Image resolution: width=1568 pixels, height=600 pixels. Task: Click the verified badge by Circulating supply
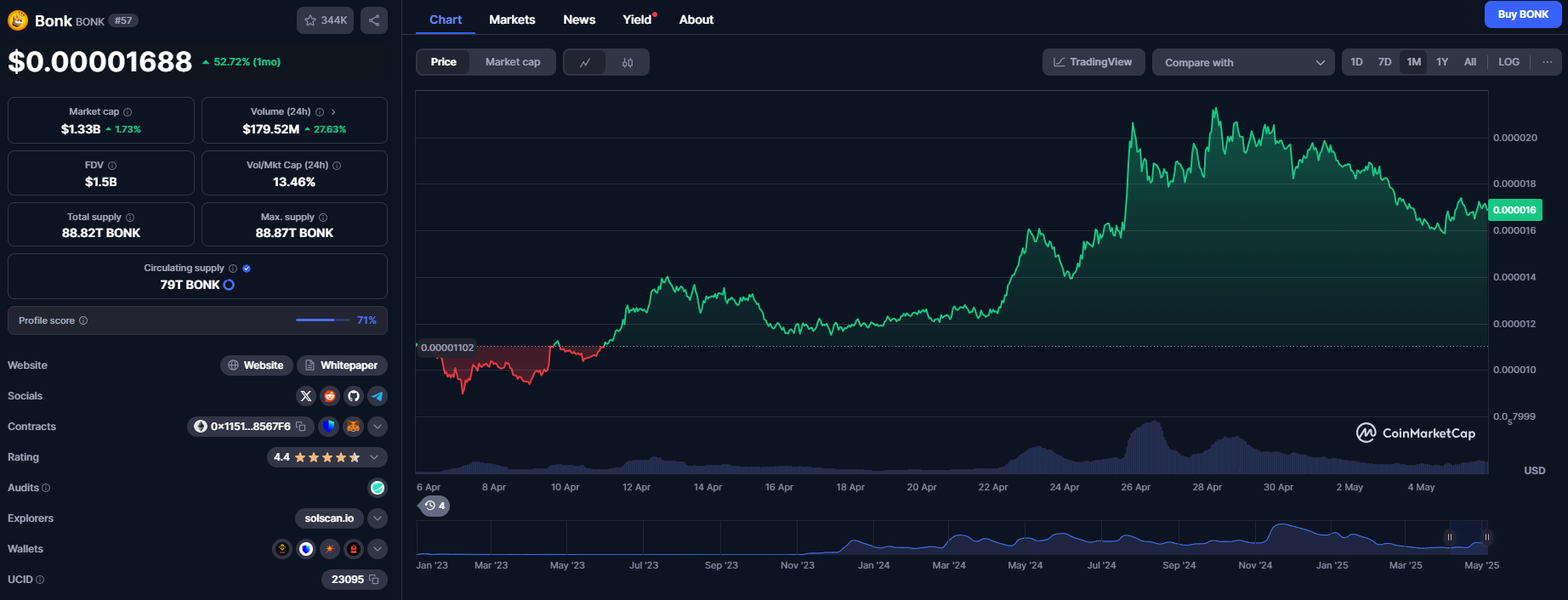point(247,269)
